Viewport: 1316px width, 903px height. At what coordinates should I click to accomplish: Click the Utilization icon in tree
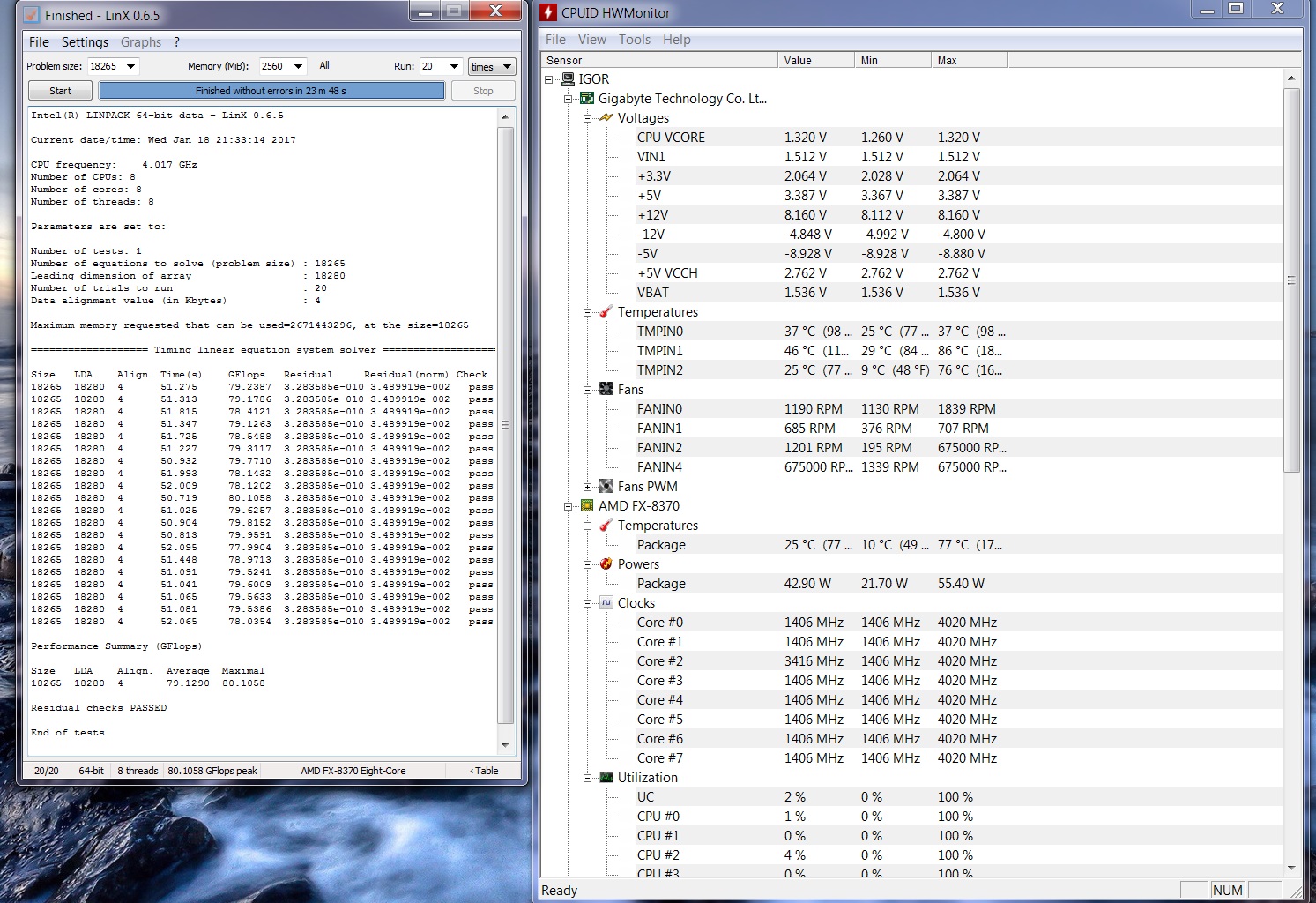pos(606,778)
